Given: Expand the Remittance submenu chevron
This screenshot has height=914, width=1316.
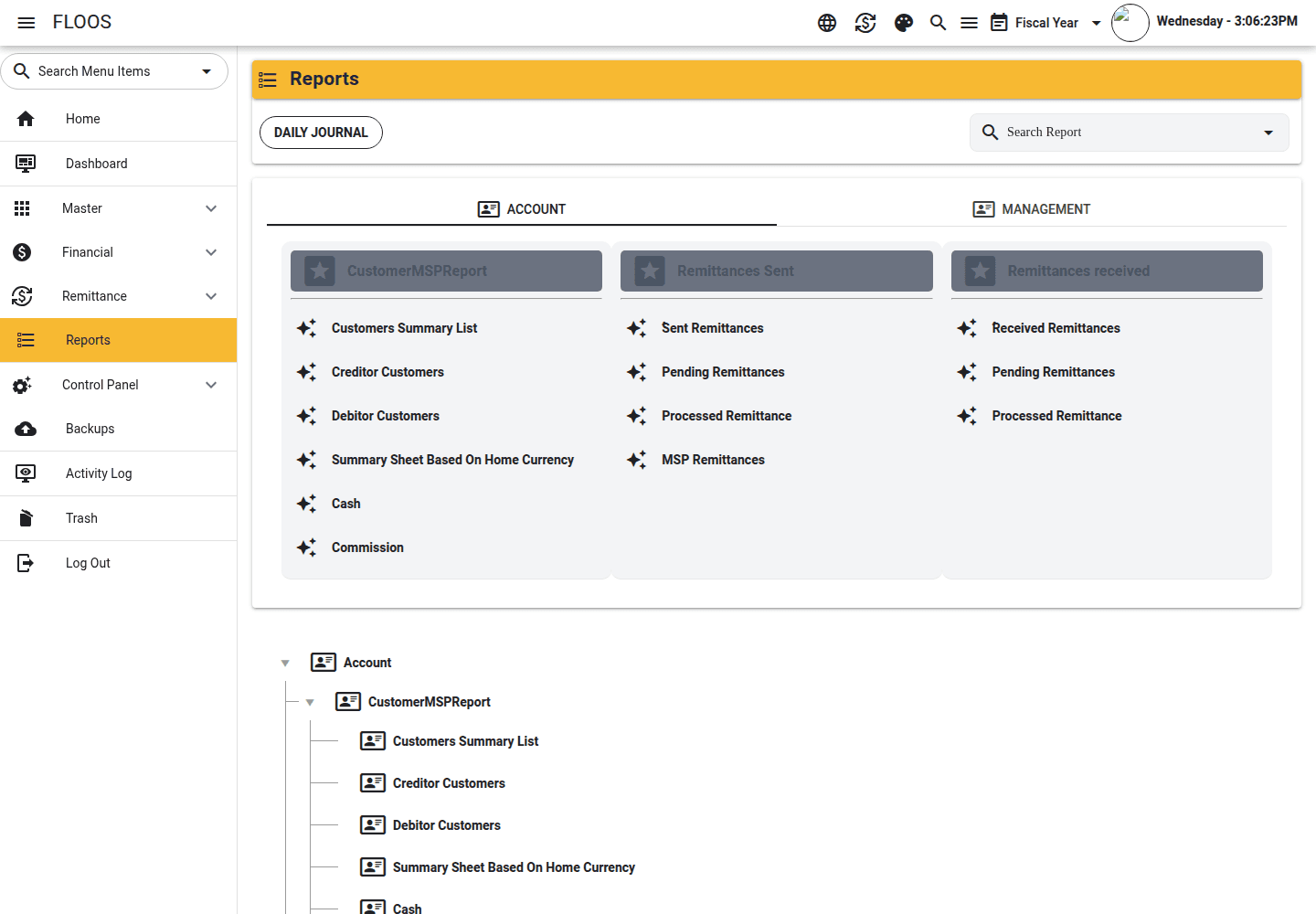Looking at the screenshot, I should (x=211, y=296).
